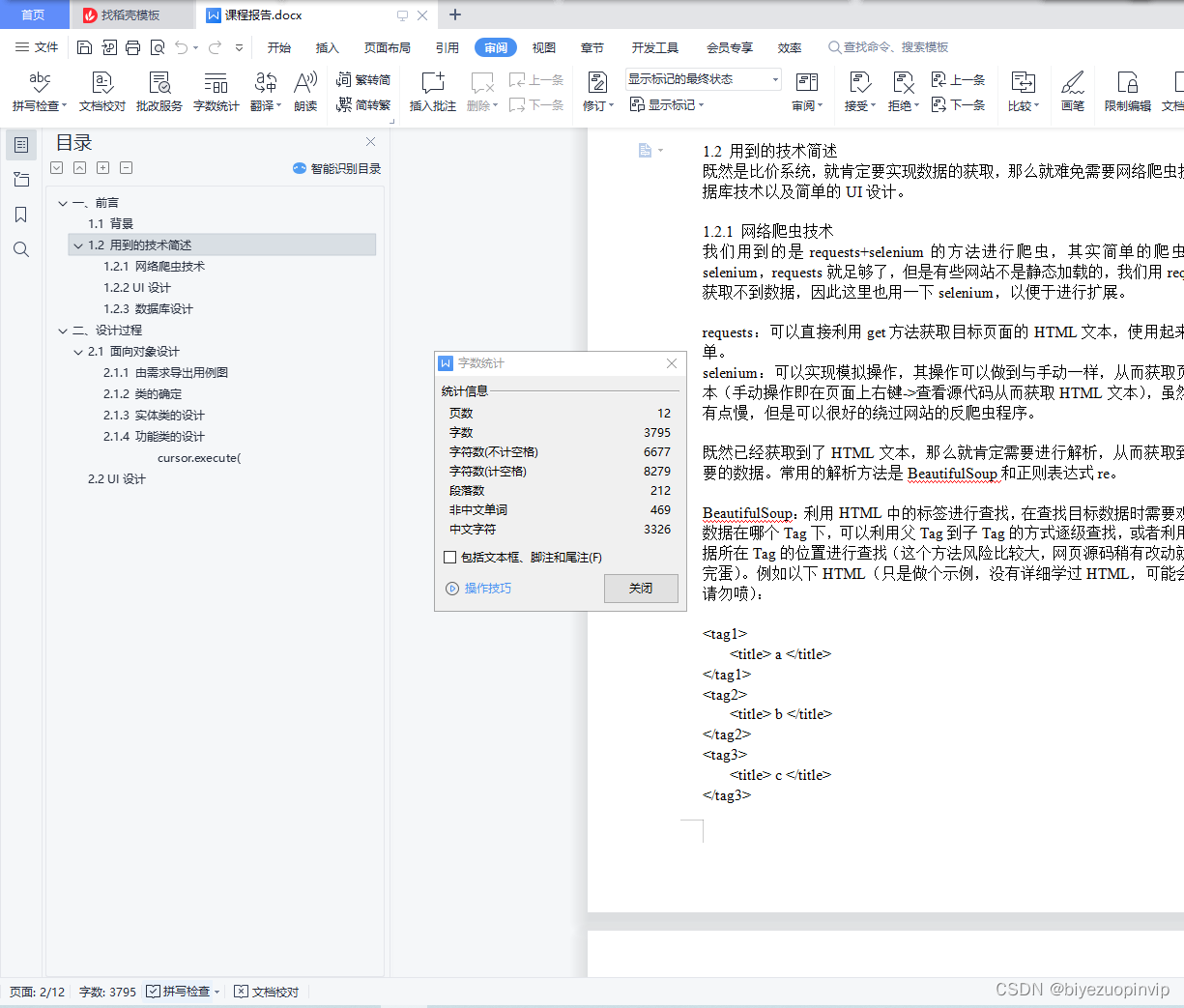
Task: Toggle 显示标记 display markup
Action: tap(667, 104)
